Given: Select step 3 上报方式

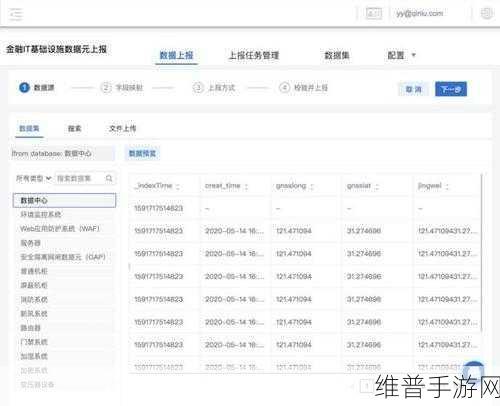Looking at the screenshot, I should click(x=214, y=88).
